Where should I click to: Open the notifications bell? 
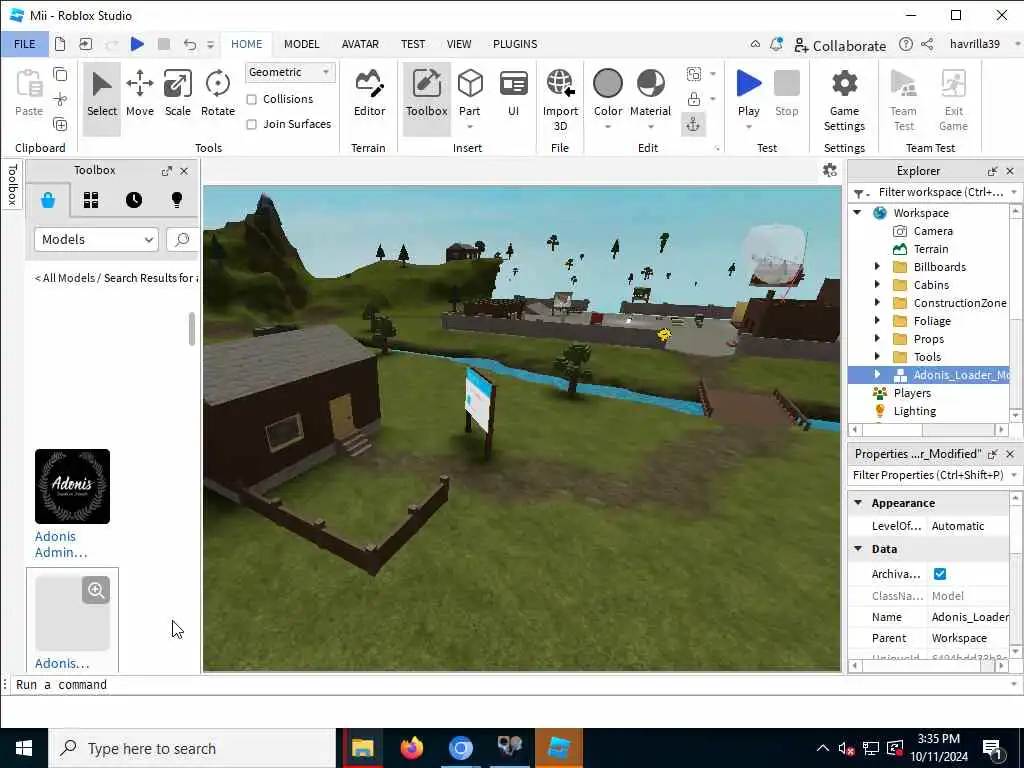(776, 44)
